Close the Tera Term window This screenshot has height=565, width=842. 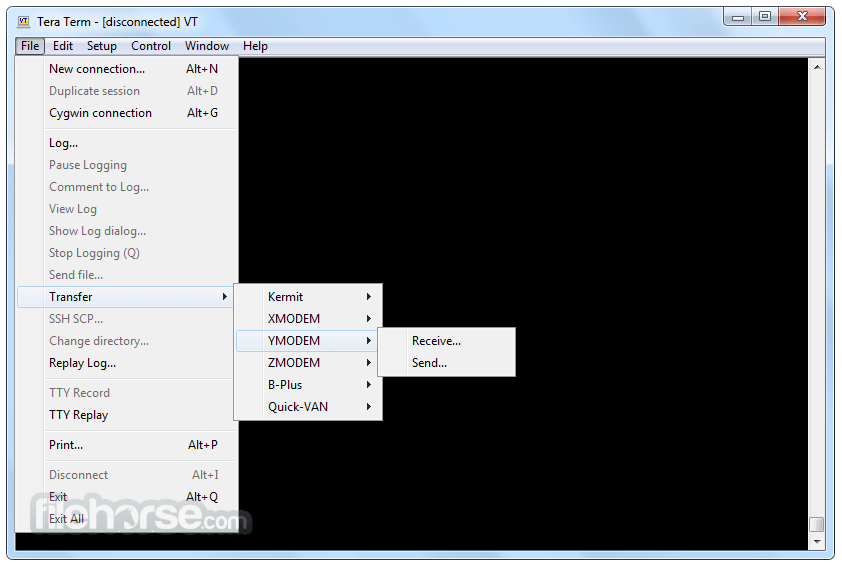click(802, 18)
